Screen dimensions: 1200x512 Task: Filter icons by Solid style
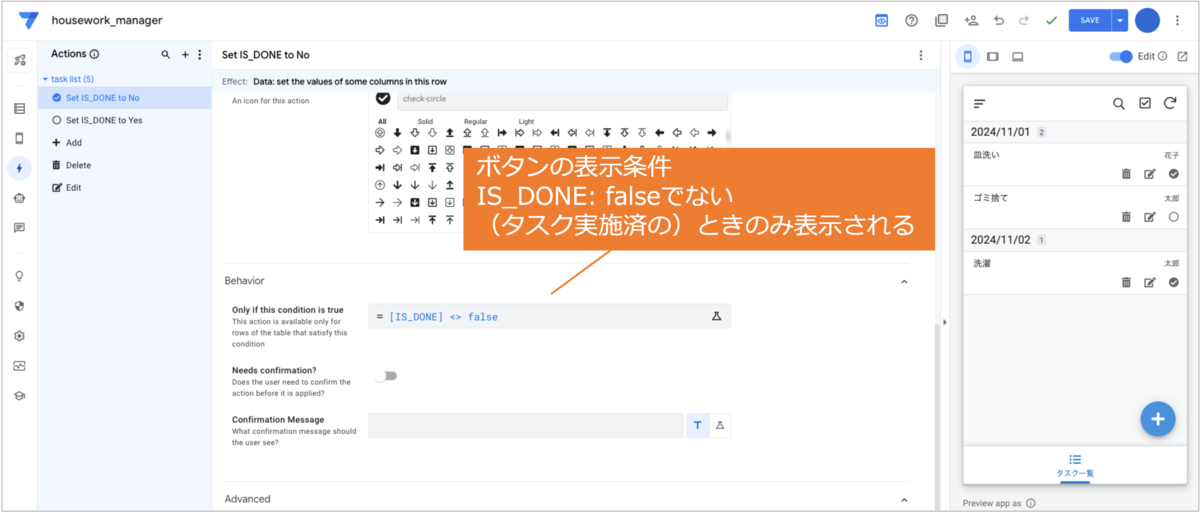pyautogui.click(x=425, y=122)
